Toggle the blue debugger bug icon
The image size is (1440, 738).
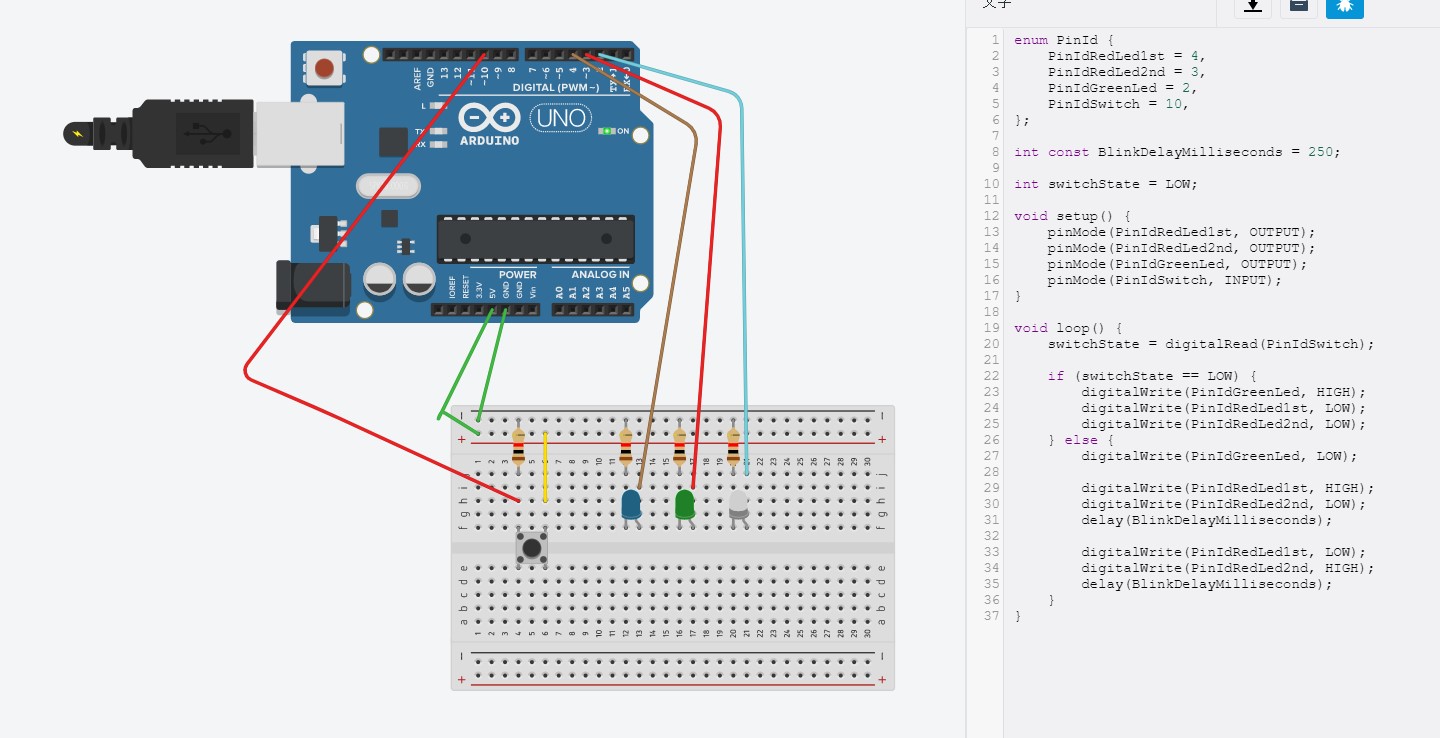pyautogui.click(x=1345, y=5)
